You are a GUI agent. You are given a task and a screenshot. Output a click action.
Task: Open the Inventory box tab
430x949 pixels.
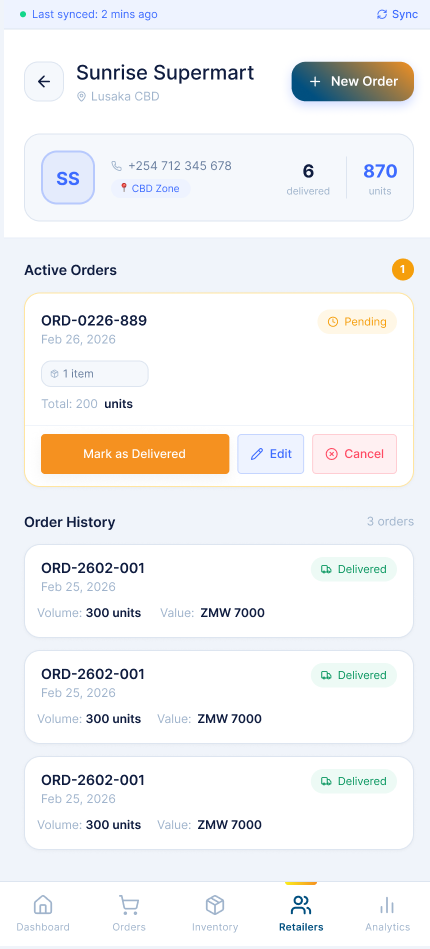(x=215, y=913)
